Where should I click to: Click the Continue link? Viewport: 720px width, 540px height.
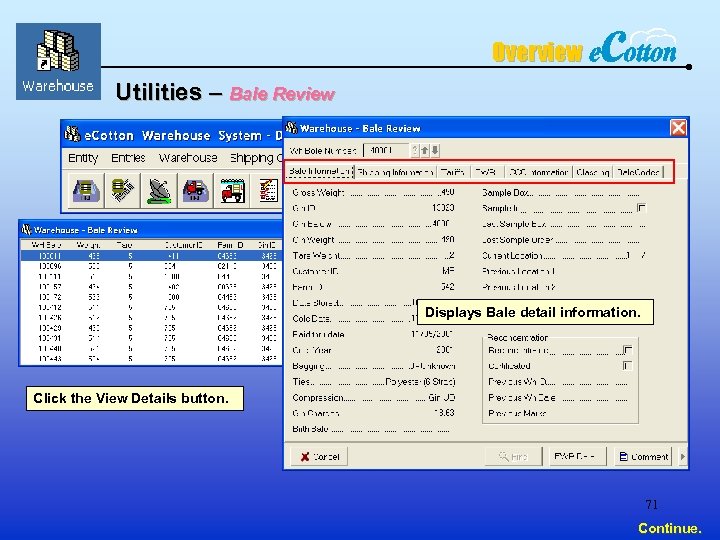tap(669, 528)
